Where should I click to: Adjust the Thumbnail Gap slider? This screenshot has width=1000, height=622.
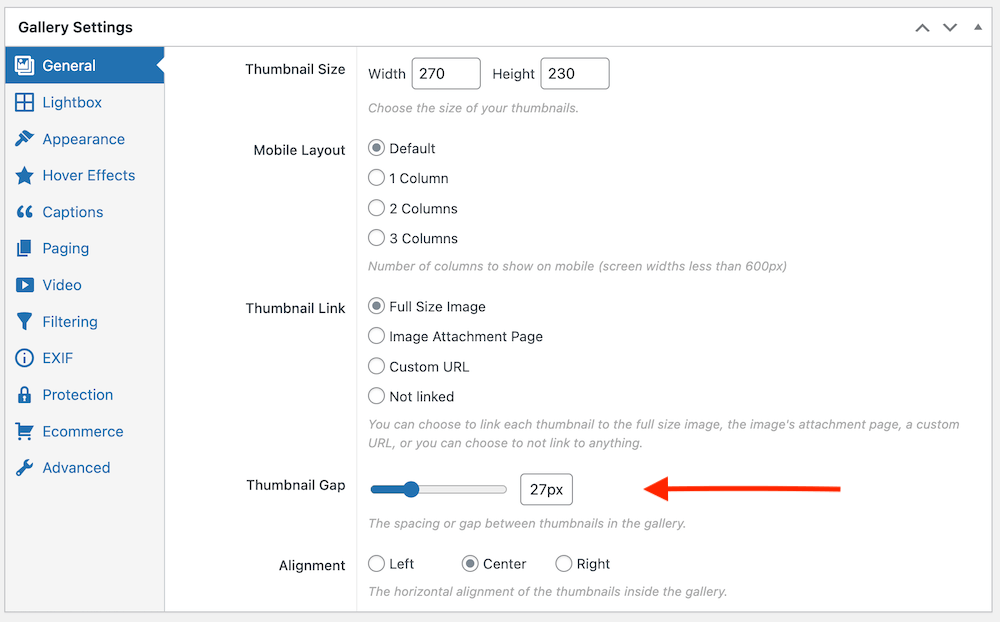(x=412, y=489)
